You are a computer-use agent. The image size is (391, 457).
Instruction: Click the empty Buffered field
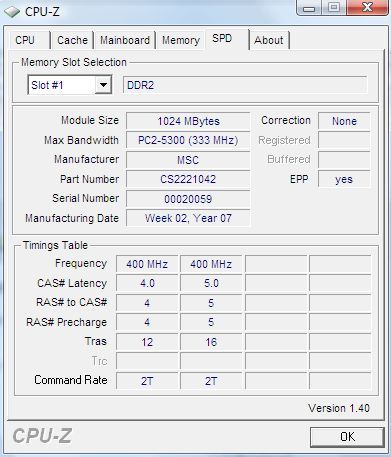pyautogui.click(x=344, y=160)
